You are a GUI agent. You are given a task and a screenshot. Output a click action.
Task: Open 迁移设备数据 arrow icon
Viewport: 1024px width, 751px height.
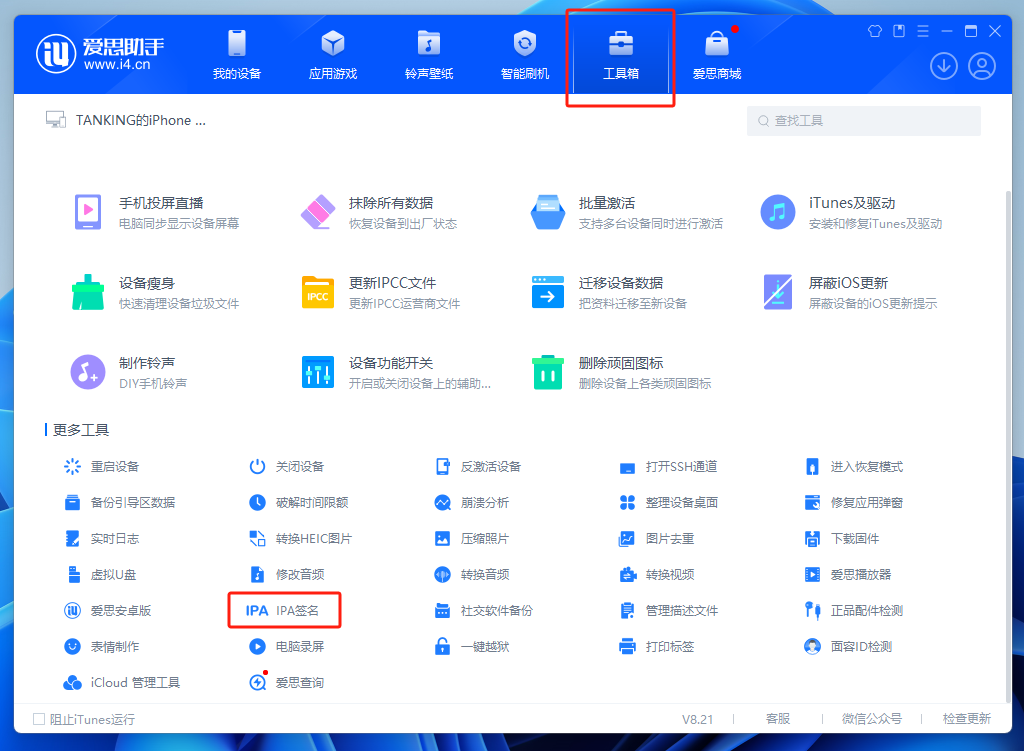548,292
